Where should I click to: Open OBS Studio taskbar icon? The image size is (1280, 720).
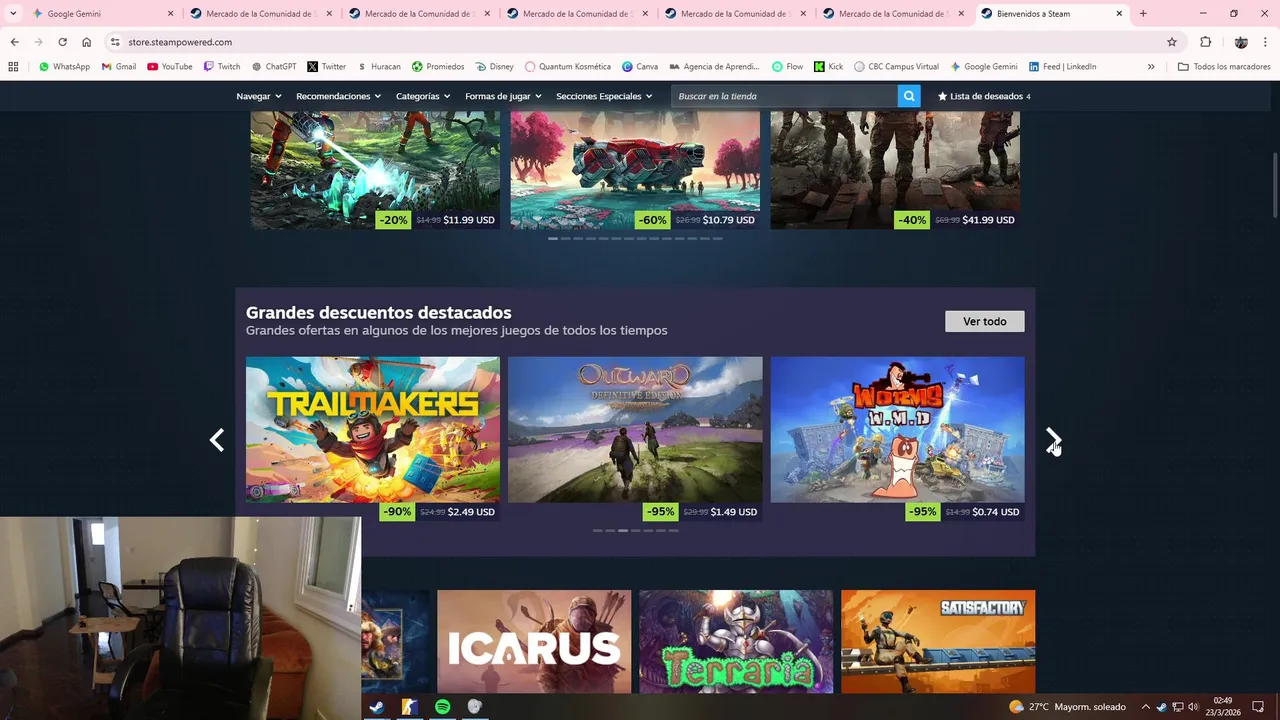[475, 707]
